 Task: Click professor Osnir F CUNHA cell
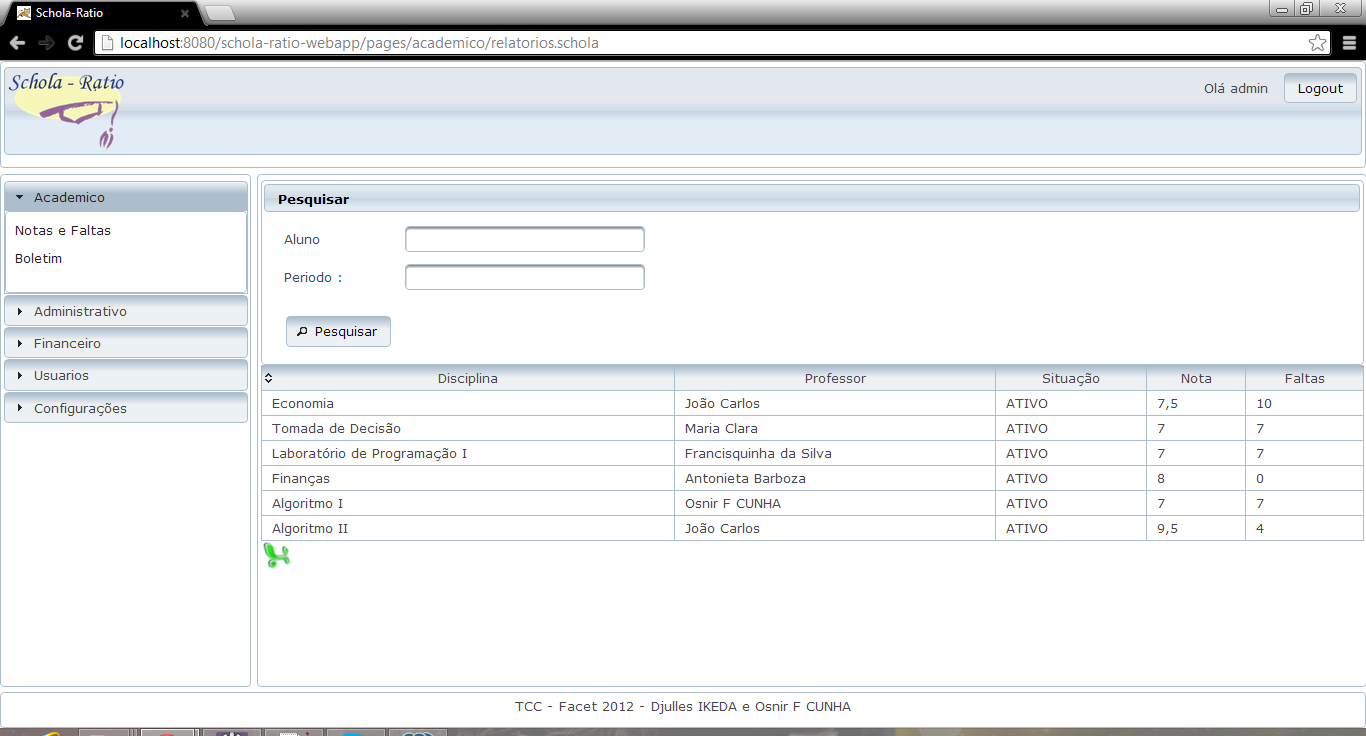coord(835,503)
